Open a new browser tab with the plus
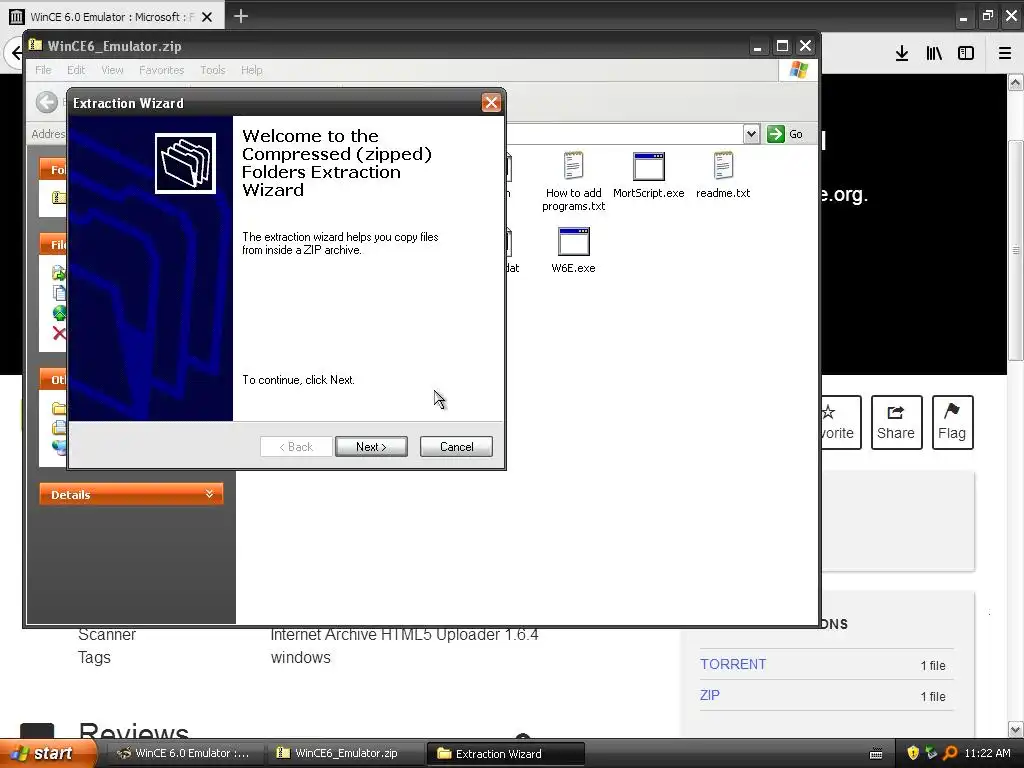This screenshot has width=1024, height=768. coord(241,16)
